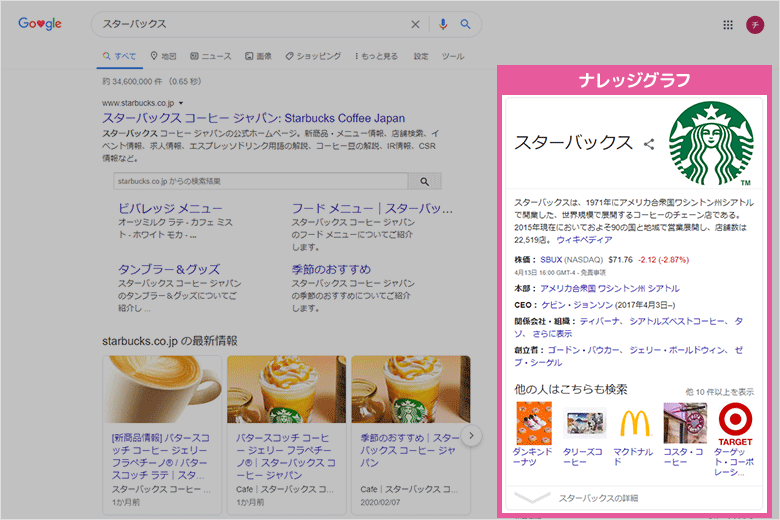Click 他 10 件以上を表示 link
Image resolution: width=780 pixels, height=520 pixels.
pyautogui.click(x=719, y=392)
